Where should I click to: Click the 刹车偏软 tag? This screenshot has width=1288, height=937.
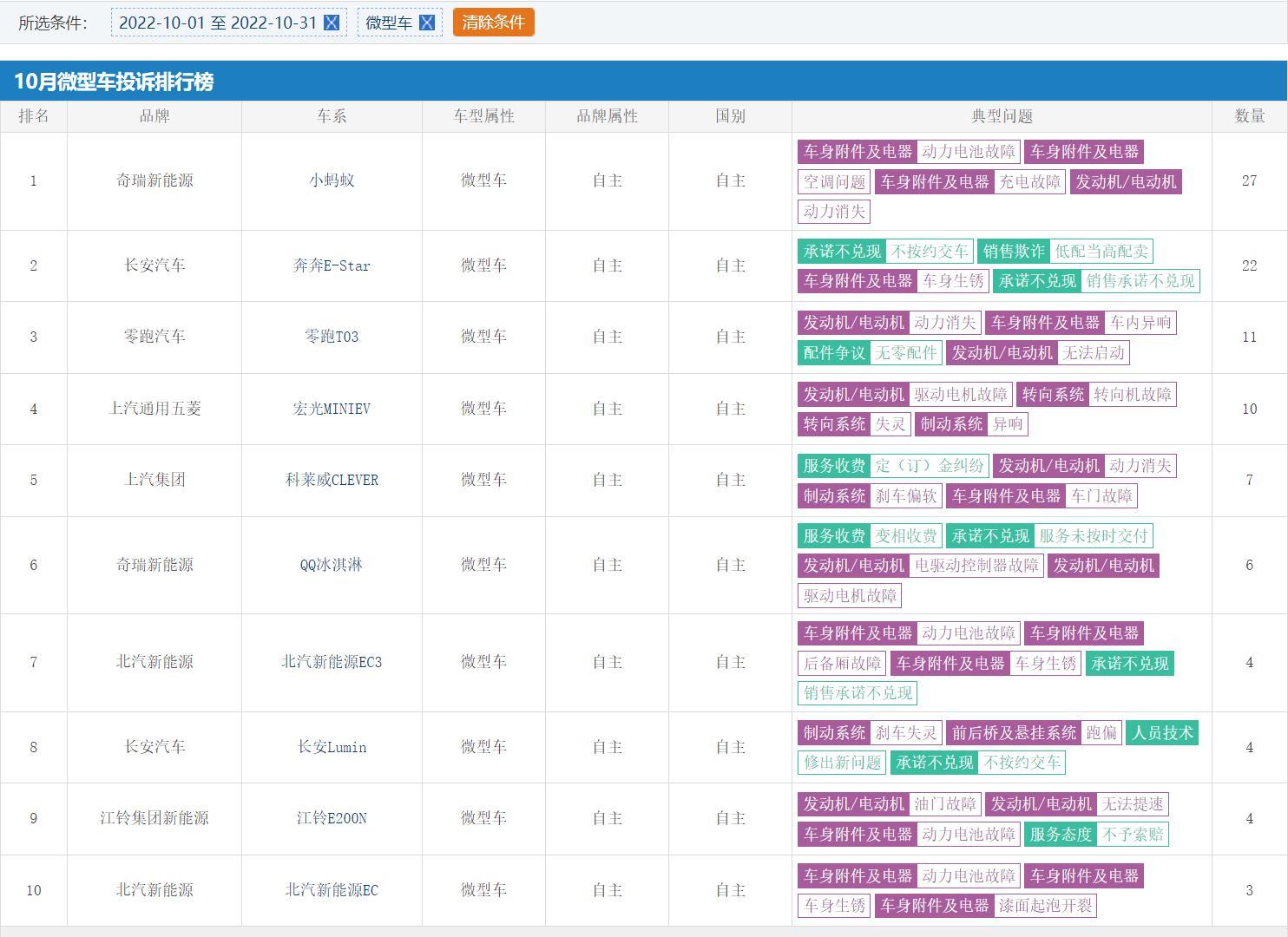click(x=906, y=496)
